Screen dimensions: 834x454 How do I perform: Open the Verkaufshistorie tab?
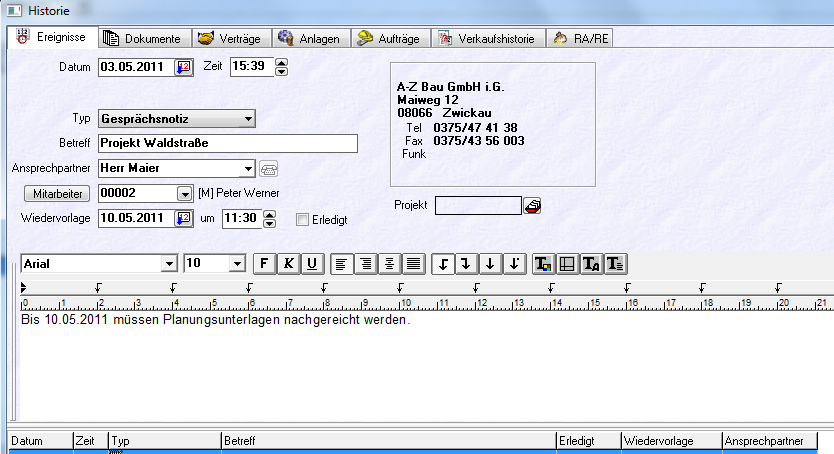pyautogui.click(x=489, y=39)
